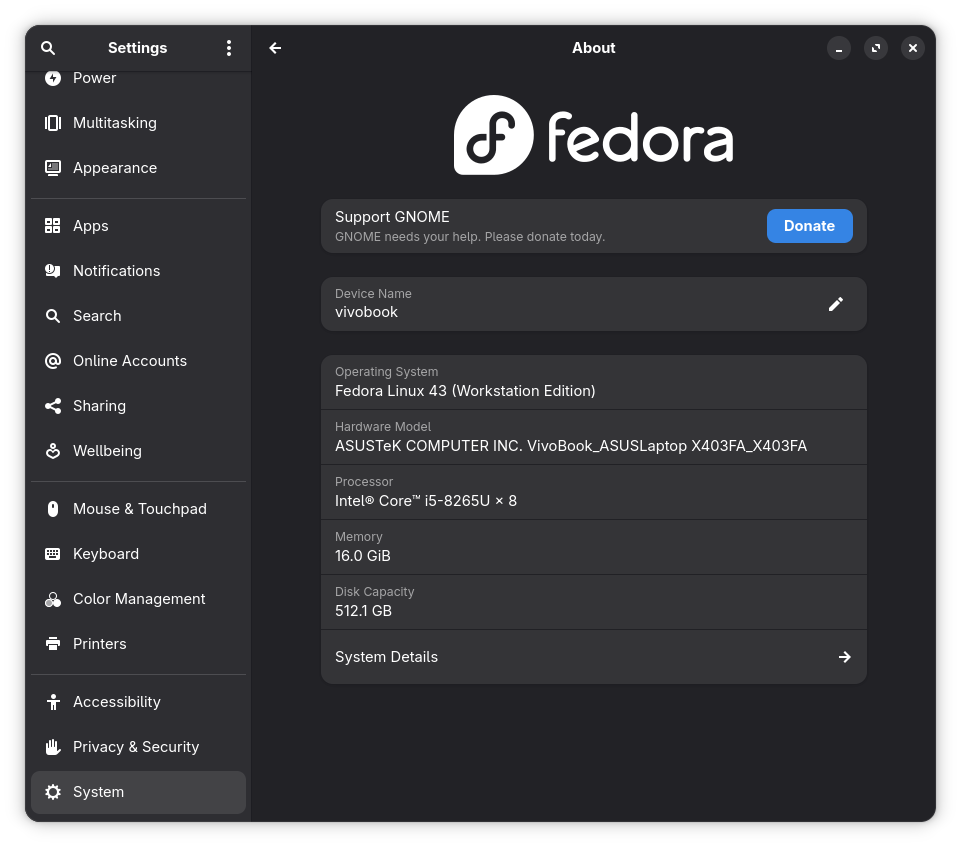This screenshot has height=847, width=961.
Task: Click the device name vivobook
Action: click(x=366, y=312)
